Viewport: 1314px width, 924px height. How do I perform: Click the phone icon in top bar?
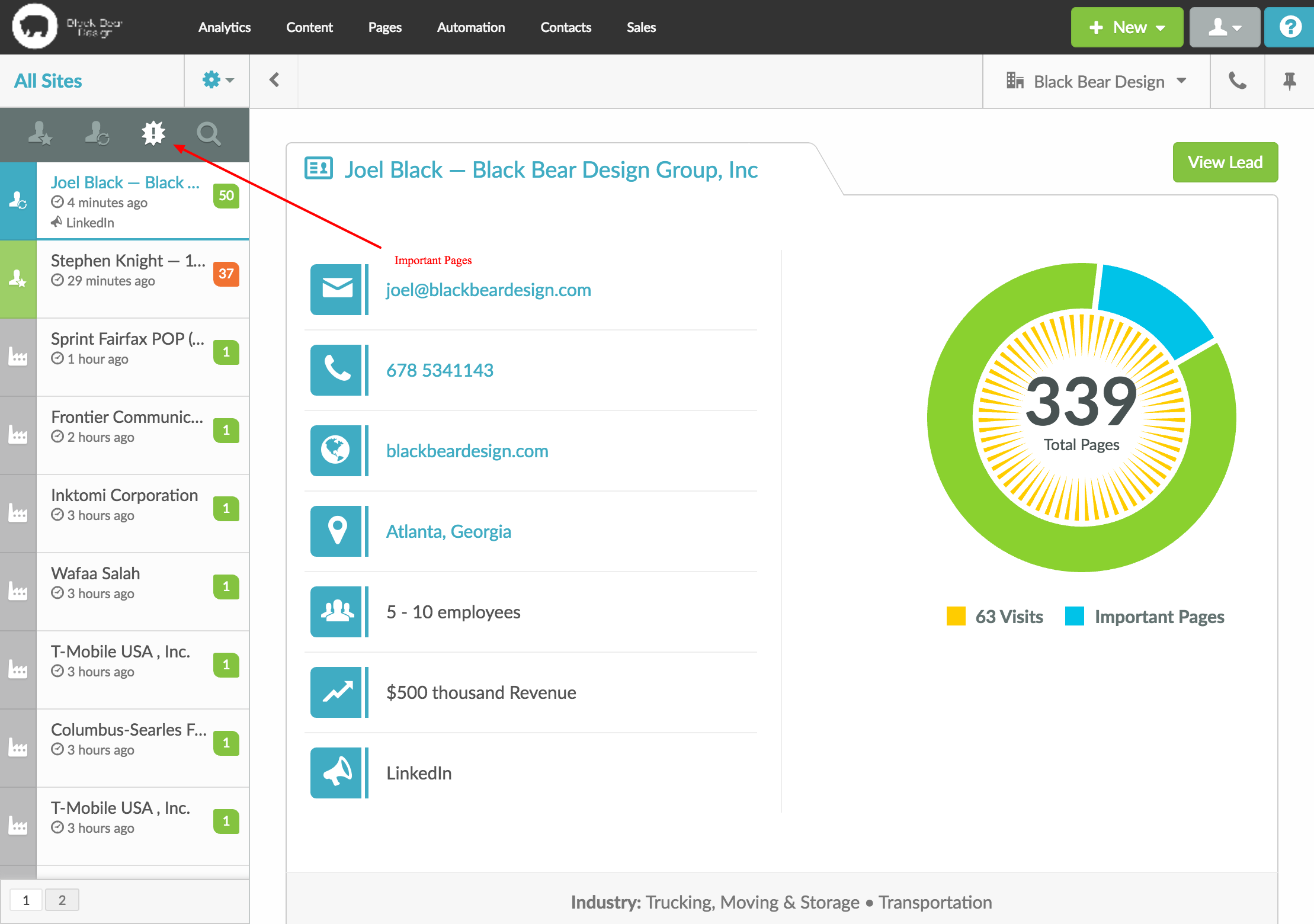pyautogui.click(x=1237, y=81)
